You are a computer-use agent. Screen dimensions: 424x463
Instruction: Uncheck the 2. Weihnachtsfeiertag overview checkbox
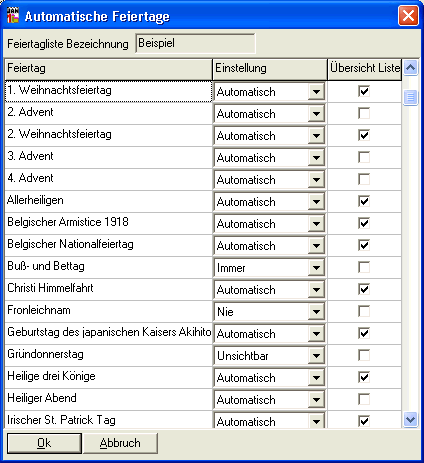point(364,135)
